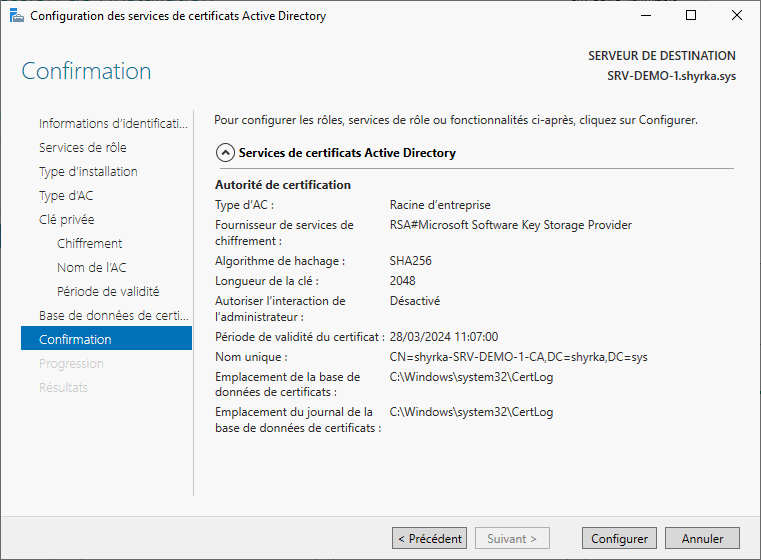The width and height of the screenshot is (761, 560).
Task: Select the highlighted Confirmation step
Action: [75, 340]
